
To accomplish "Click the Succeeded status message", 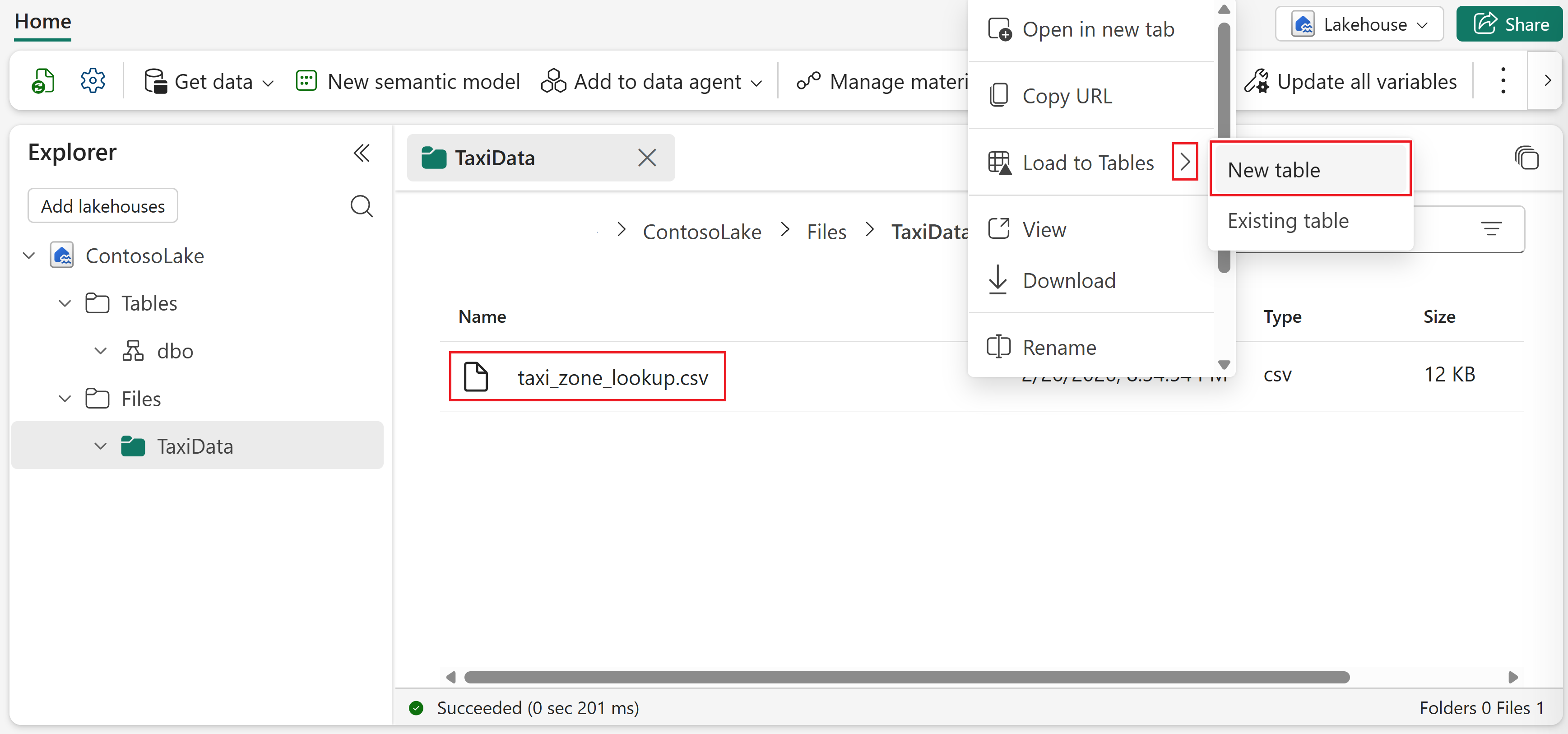I will (x=538, y=708).
